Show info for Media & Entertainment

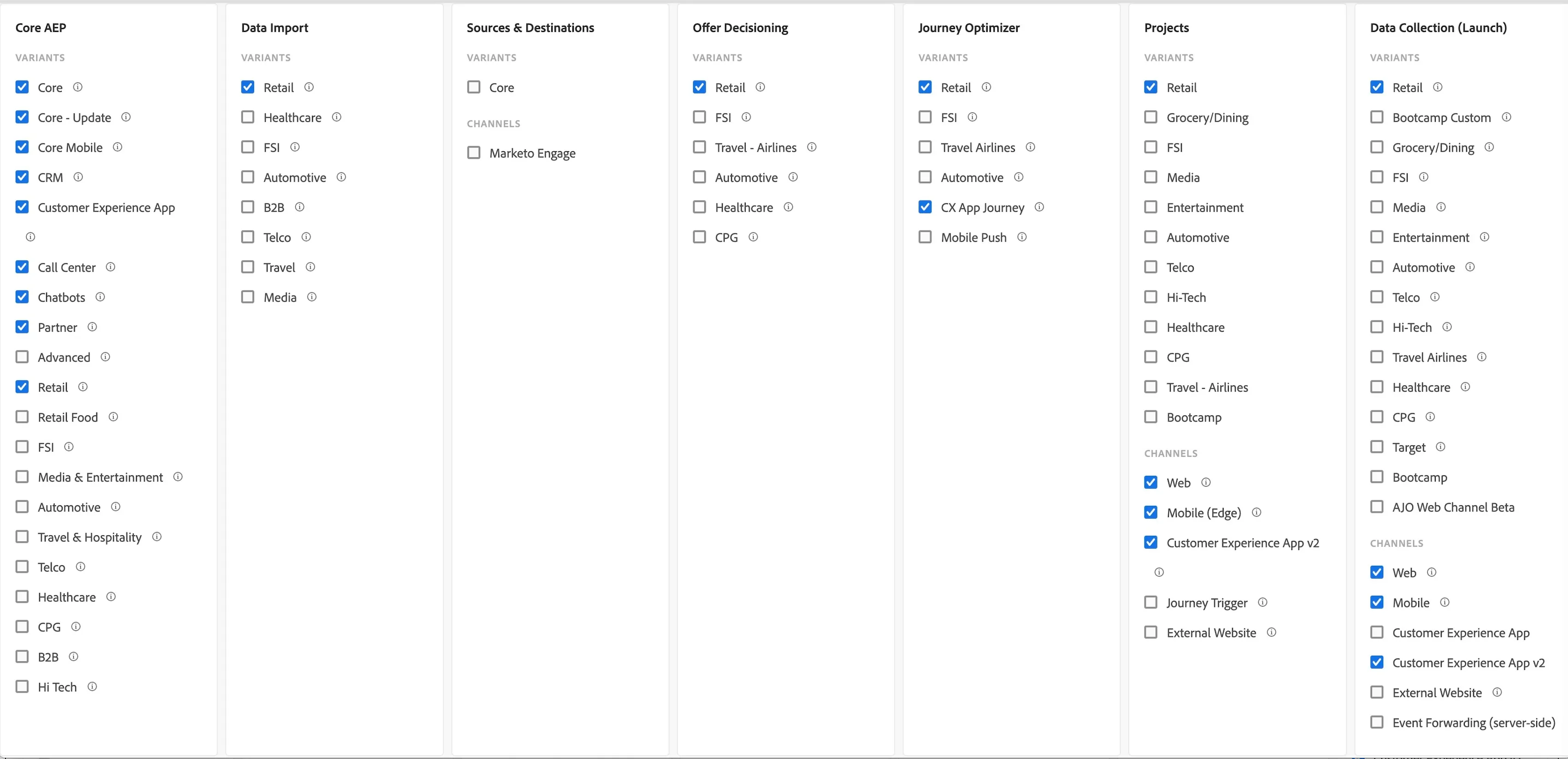point(178,476)
